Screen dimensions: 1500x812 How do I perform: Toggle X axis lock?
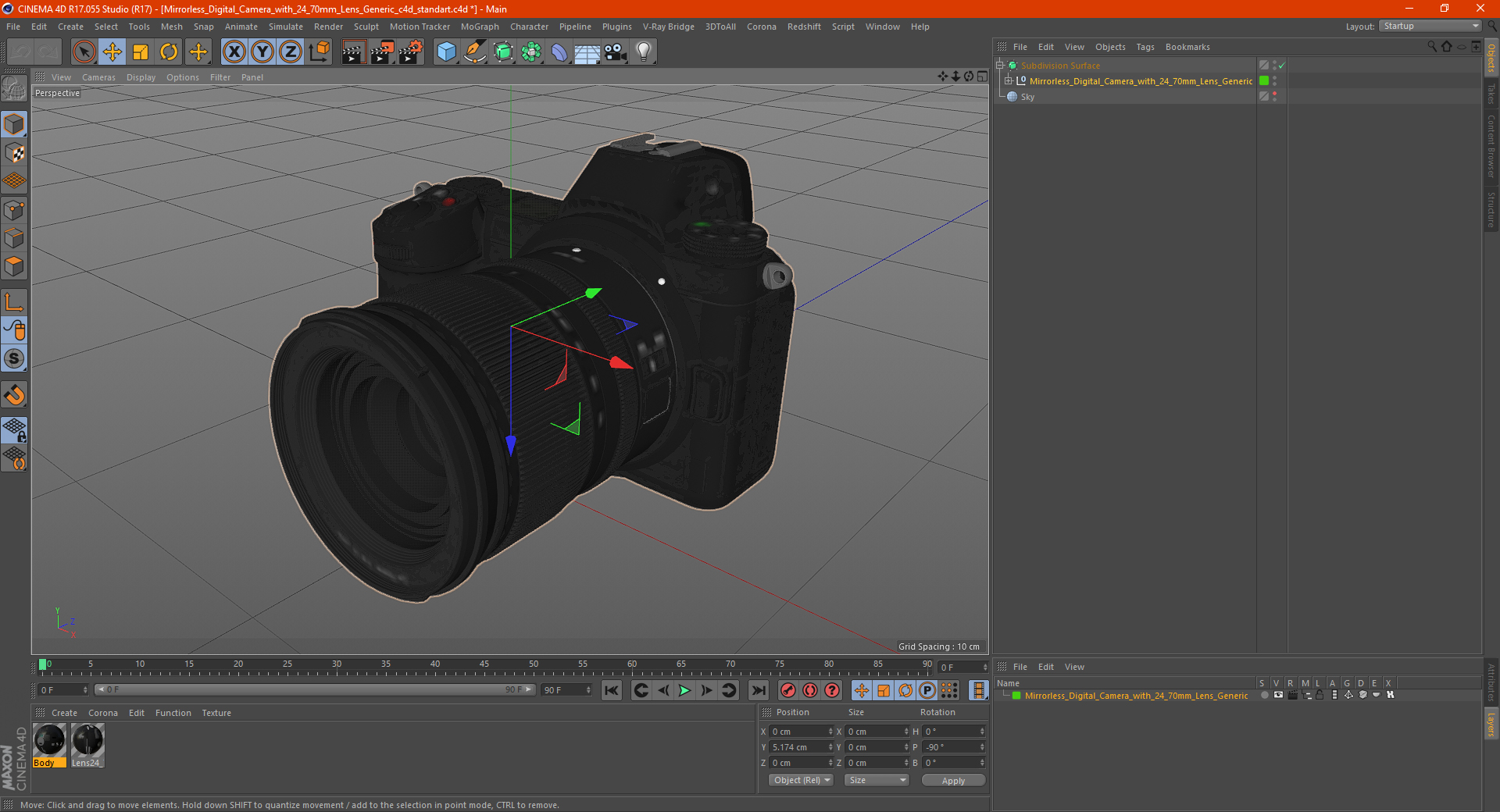tap(234, 52)
